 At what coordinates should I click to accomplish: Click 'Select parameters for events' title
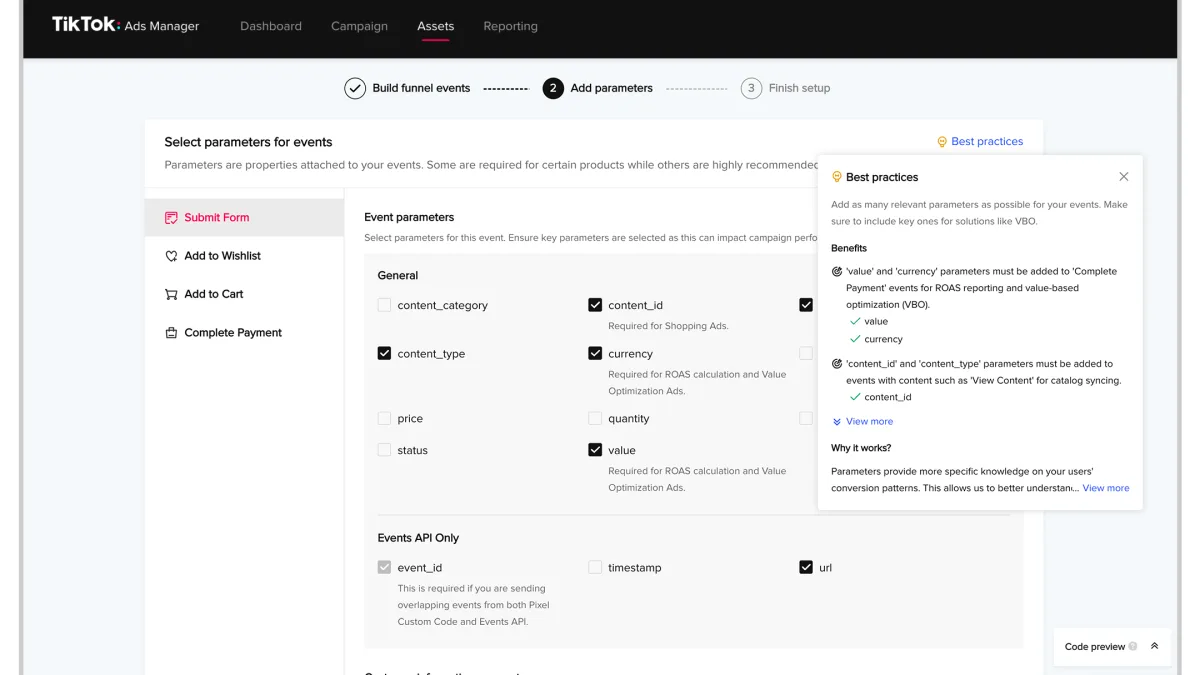click(x=248, y=142)
